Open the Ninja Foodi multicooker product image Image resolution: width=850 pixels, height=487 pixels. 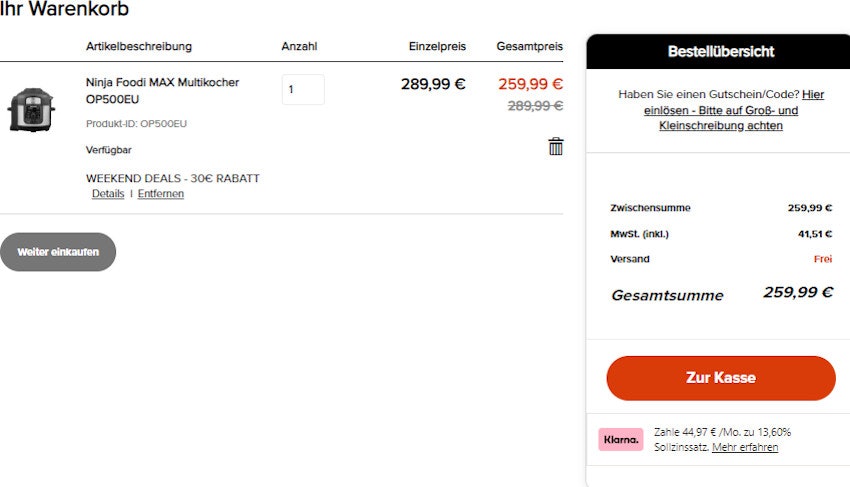click(31, 108)
